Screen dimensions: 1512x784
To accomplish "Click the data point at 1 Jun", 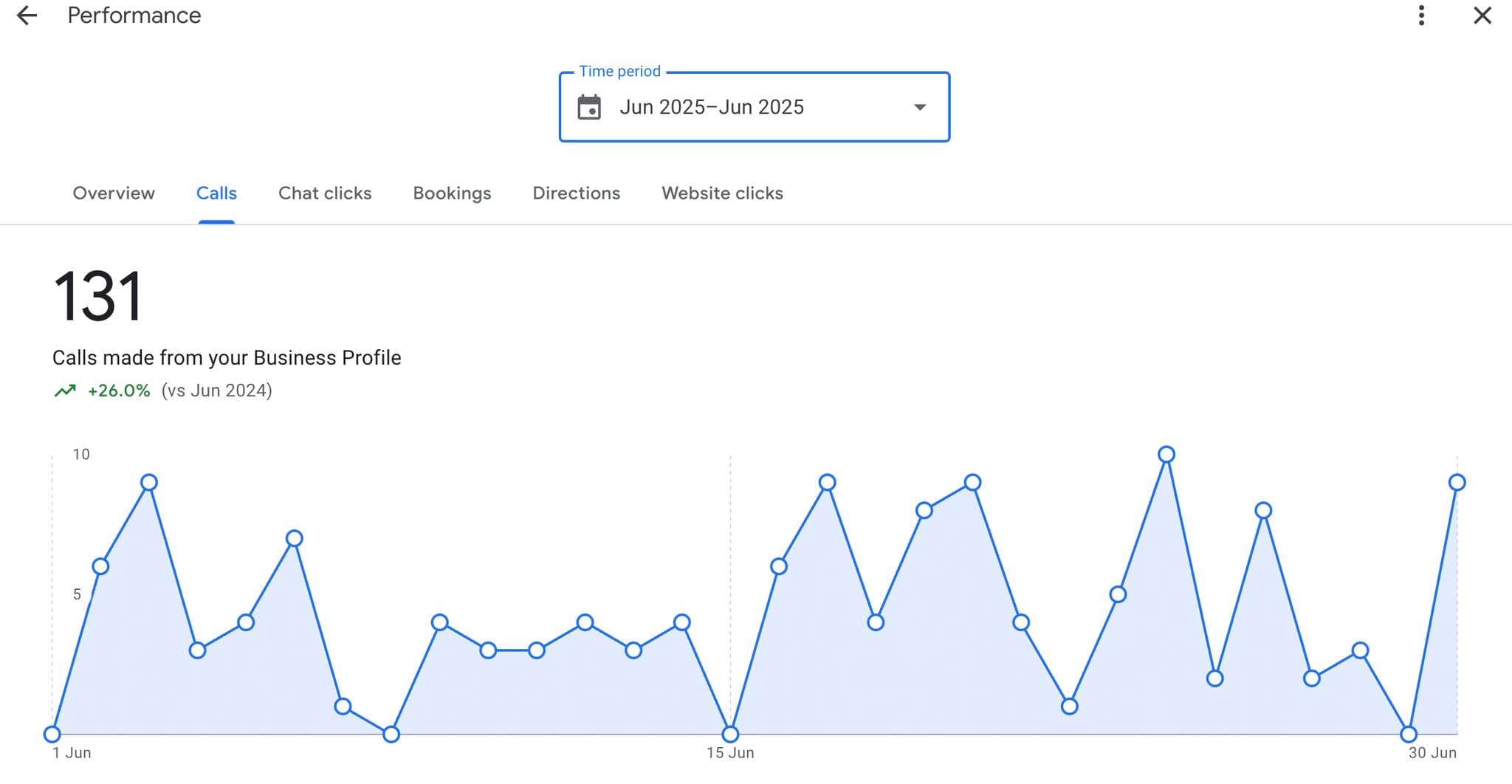I will pos(52,734).
